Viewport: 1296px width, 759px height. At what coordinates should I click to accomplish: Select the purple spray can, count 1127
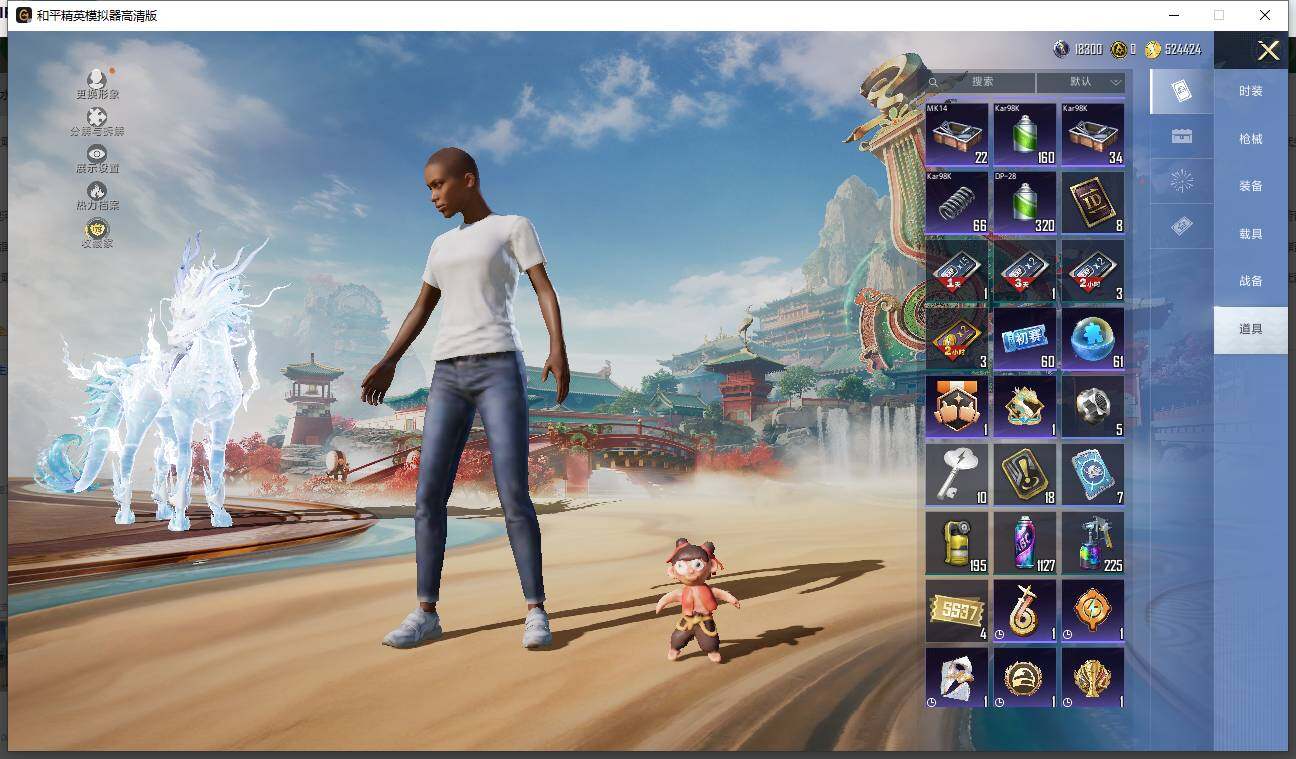1025,542
